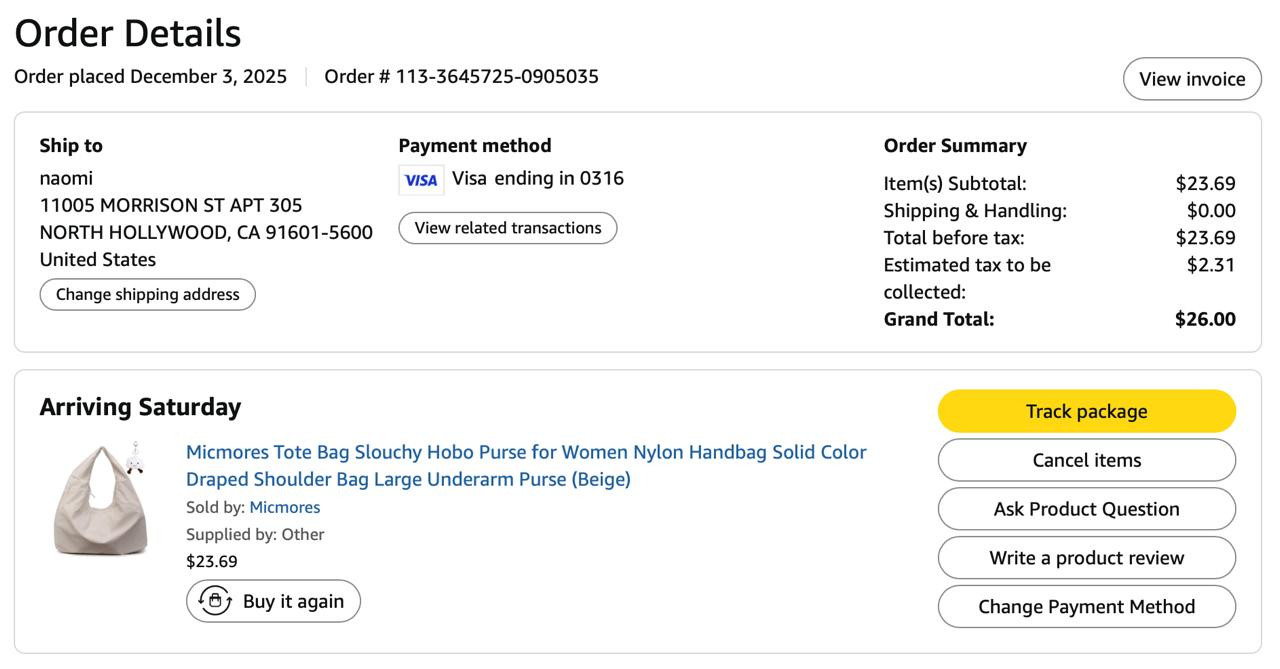Click Ask Product Question

1086,509
